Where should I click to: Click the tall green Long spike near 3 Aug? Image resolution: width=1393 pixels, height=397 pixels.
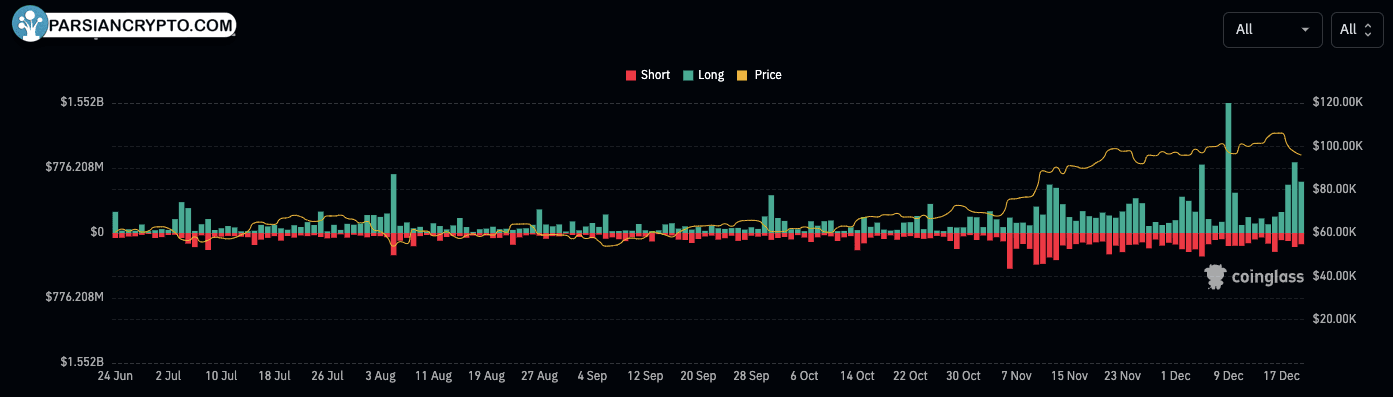coord(394,204)
